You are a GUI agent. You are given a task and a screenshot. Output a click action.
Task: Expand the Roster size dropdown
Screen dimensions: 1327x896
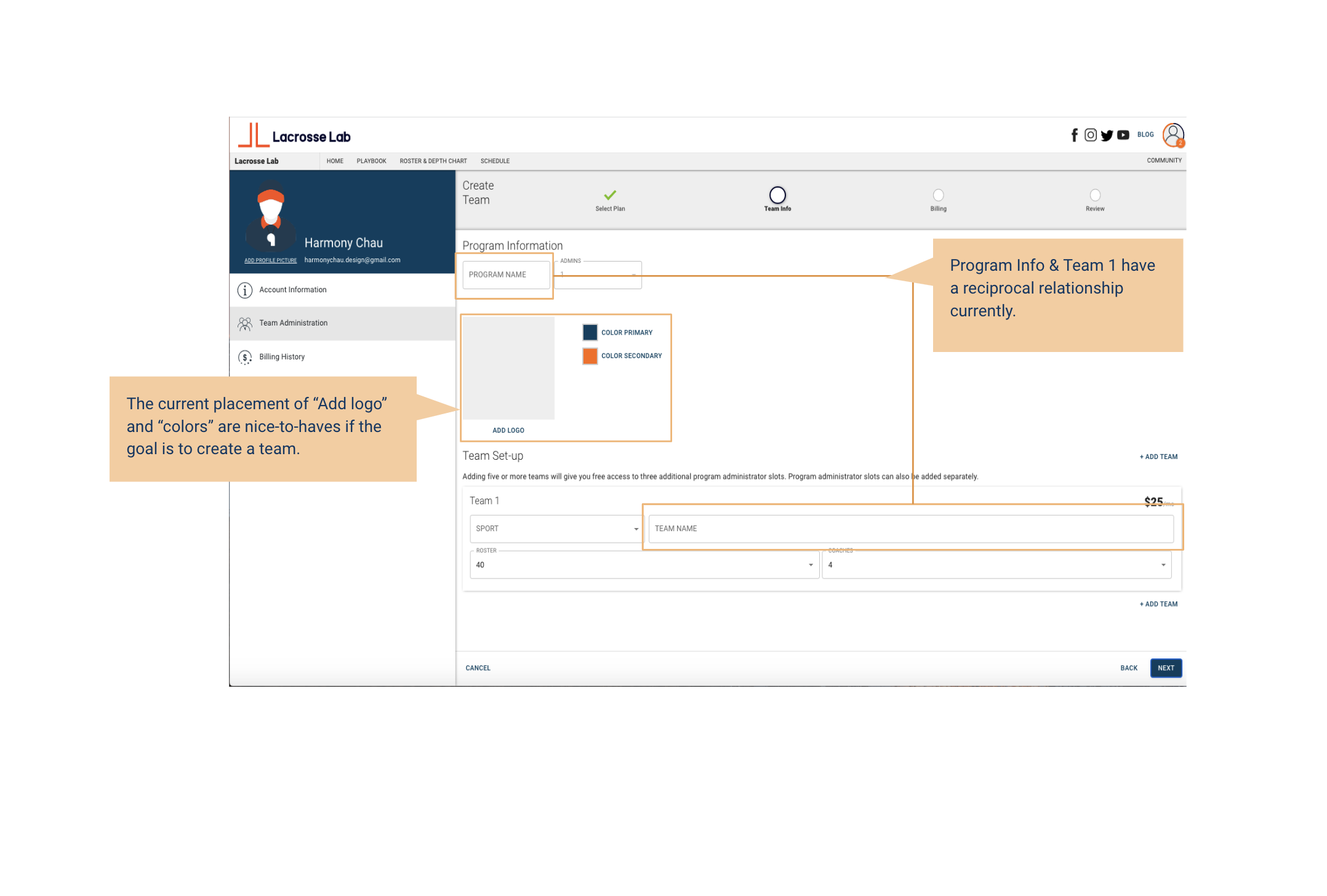coord(644,565)
